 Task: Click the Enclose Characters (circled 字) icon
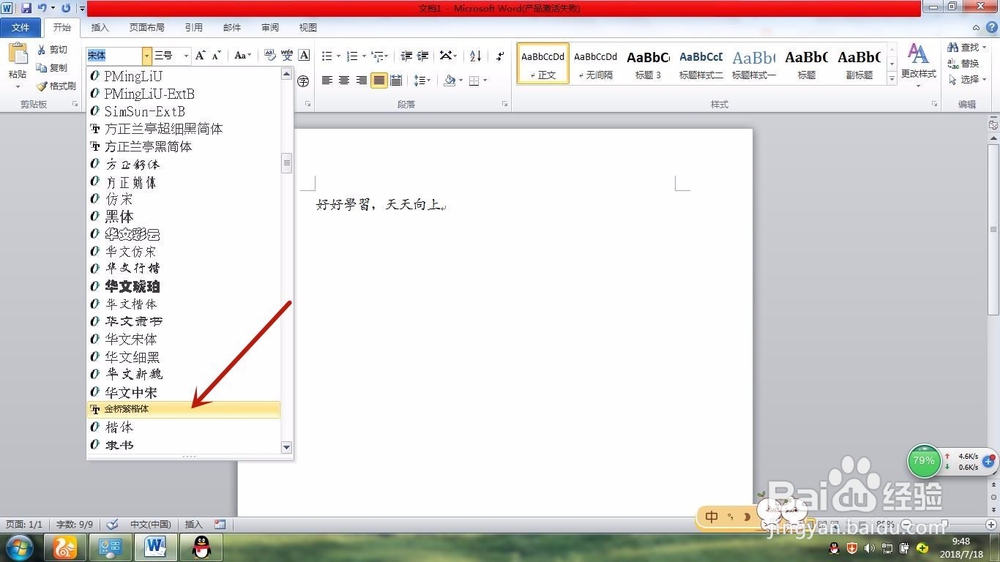303,81
